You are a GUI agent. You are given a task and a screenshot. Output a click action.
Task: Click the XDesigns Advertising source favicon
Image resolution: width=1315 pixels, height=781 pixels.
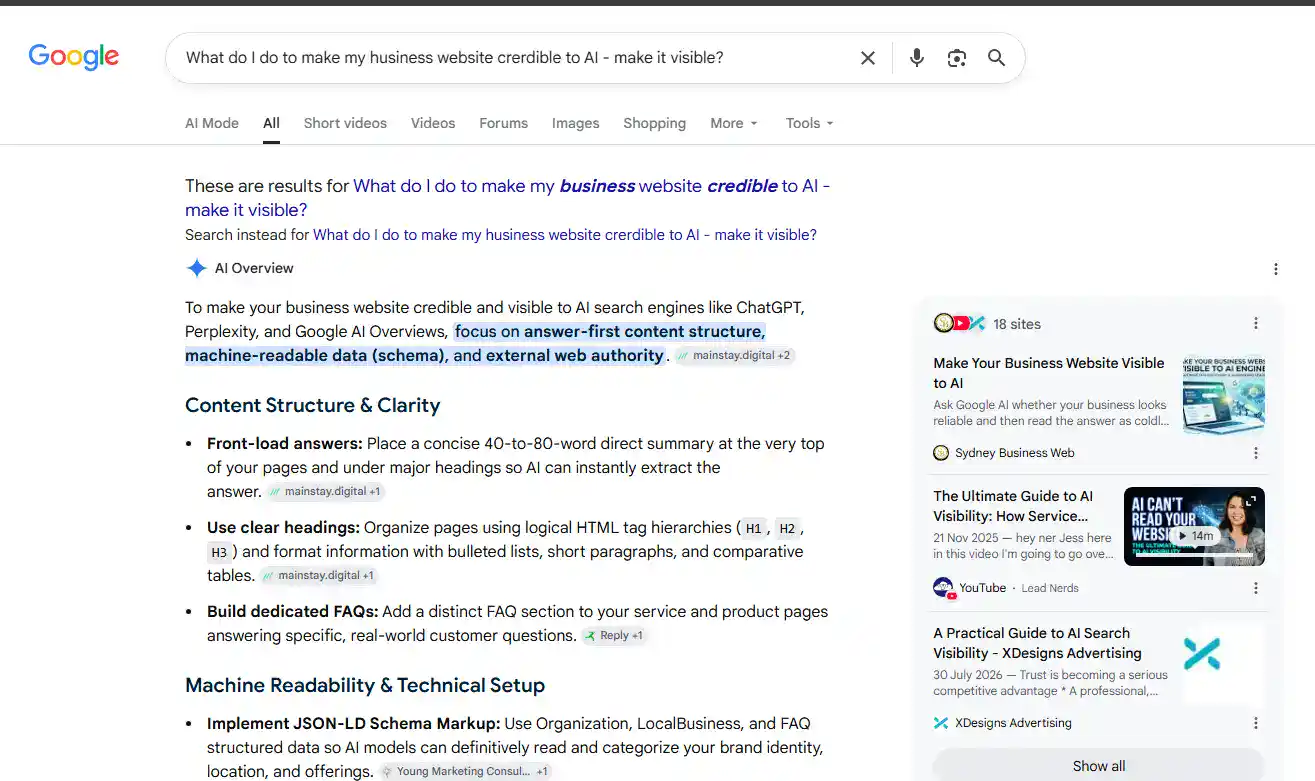(x=941, y=723)
